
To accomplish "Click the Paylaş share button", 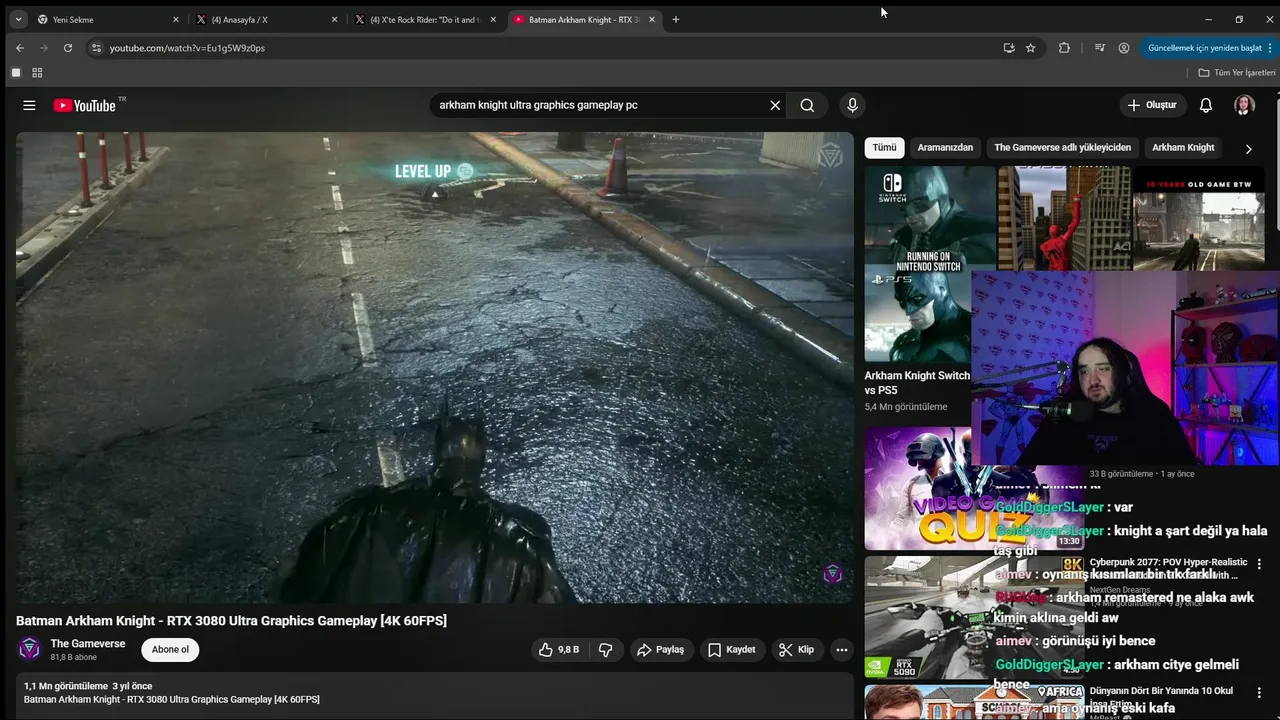I will tap(660, 650).
